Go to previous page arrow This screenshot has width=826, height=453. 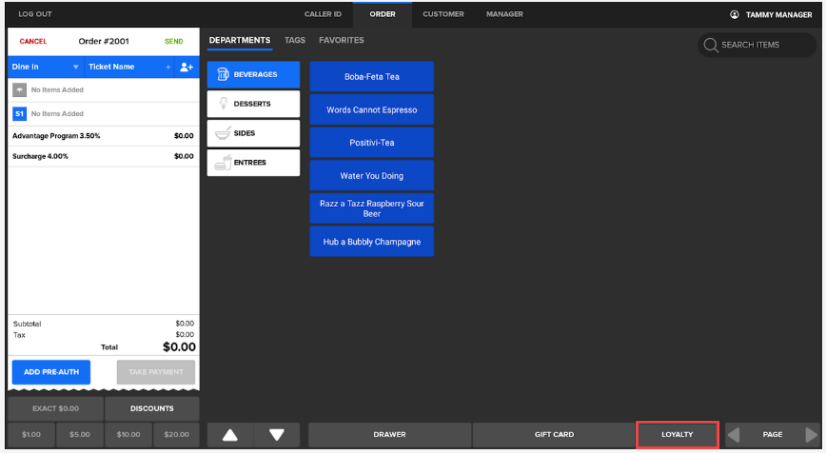point(734,435)
